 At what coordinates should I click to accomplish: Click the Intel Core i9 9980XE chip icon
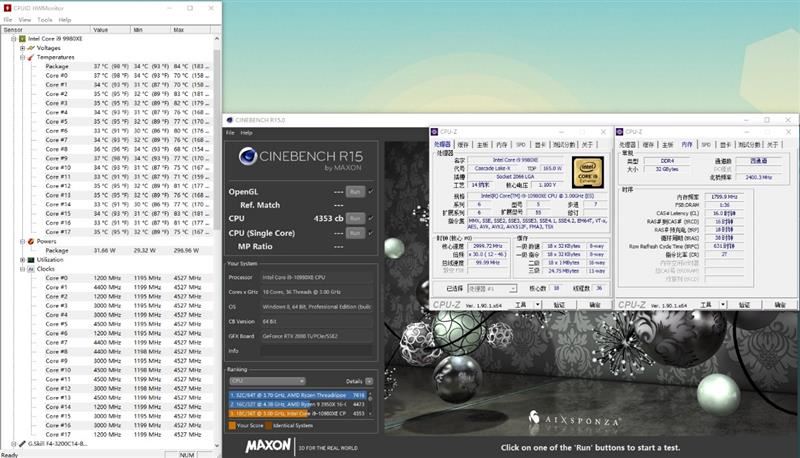tap(22, 39)
